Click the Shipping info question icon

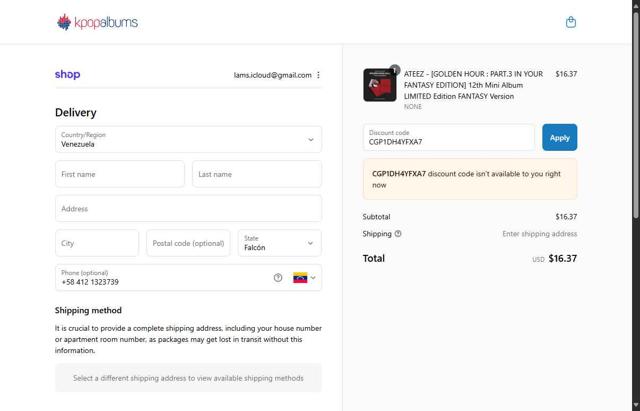(398, 234)
